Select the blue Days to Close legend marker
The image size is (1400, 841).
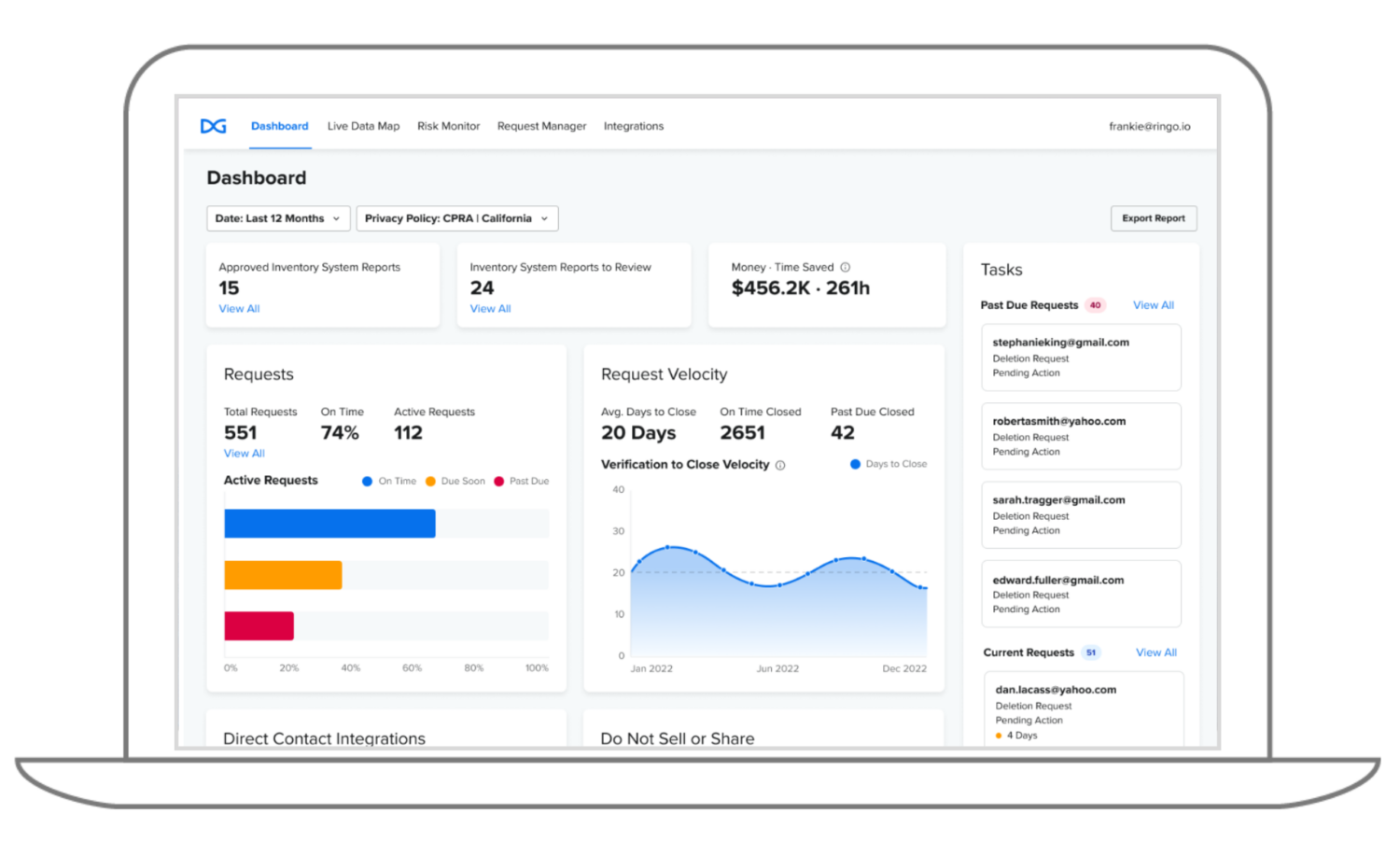[854, 464]
